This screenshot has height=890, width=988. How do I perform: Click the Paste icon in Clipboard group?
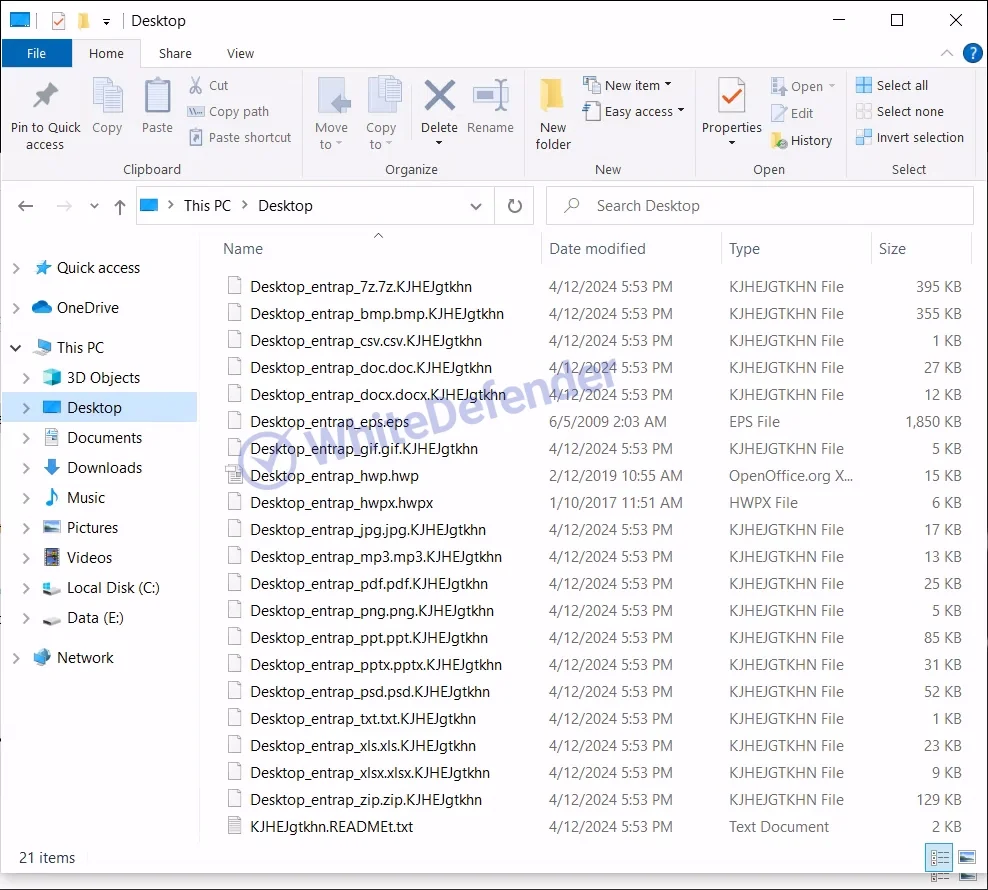coord(157,98)
